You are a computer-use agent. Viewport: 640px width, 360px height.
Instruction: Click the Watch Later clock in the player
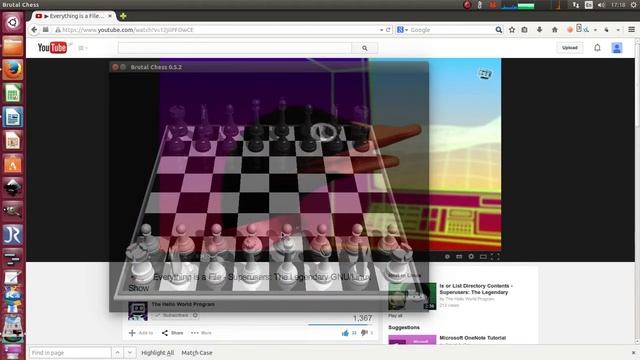tap(447, 257)
